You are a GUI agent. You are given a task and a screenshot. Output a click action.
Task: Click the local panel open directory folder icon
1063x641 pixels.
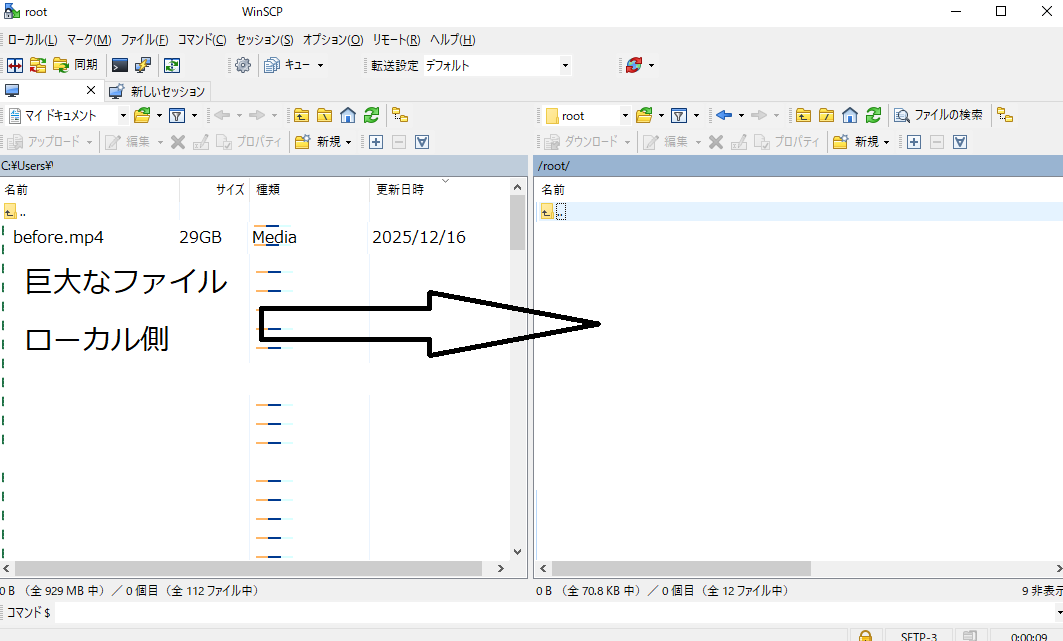(x=142, y=116)
